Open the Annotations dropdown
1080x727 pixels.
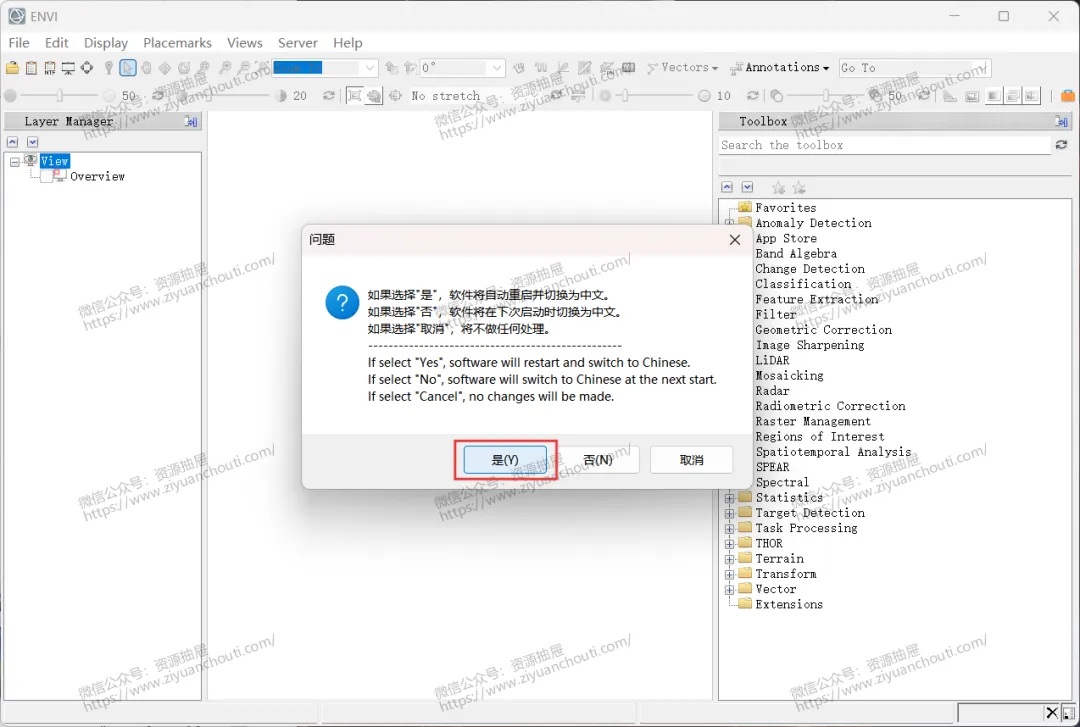pos(780,68)
